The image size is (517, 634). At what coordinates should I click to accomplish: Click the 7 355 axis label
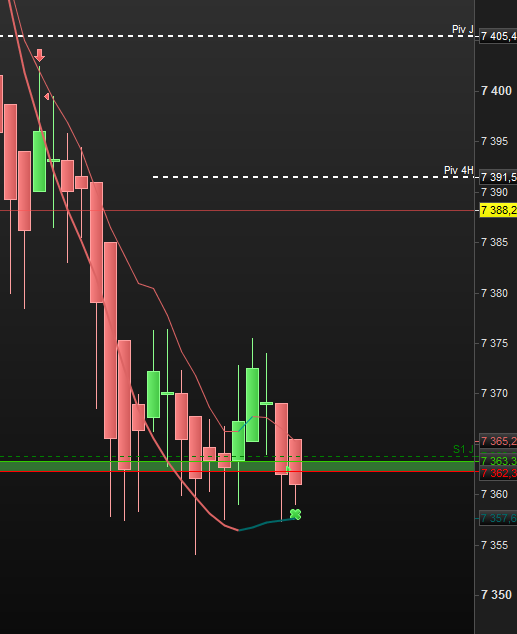tap(494, 545)
